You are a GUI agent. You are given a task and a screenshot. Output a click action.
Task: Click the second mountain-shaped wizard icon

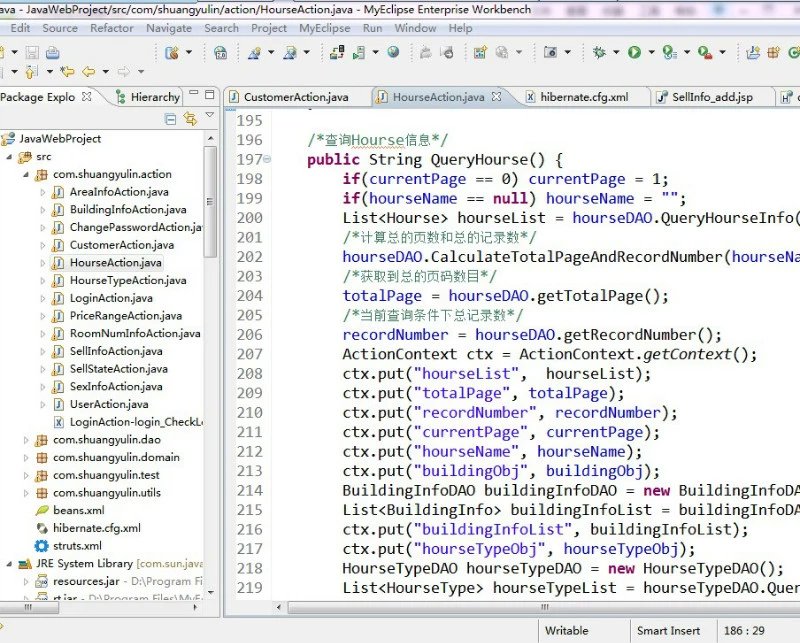coord(290,52)
